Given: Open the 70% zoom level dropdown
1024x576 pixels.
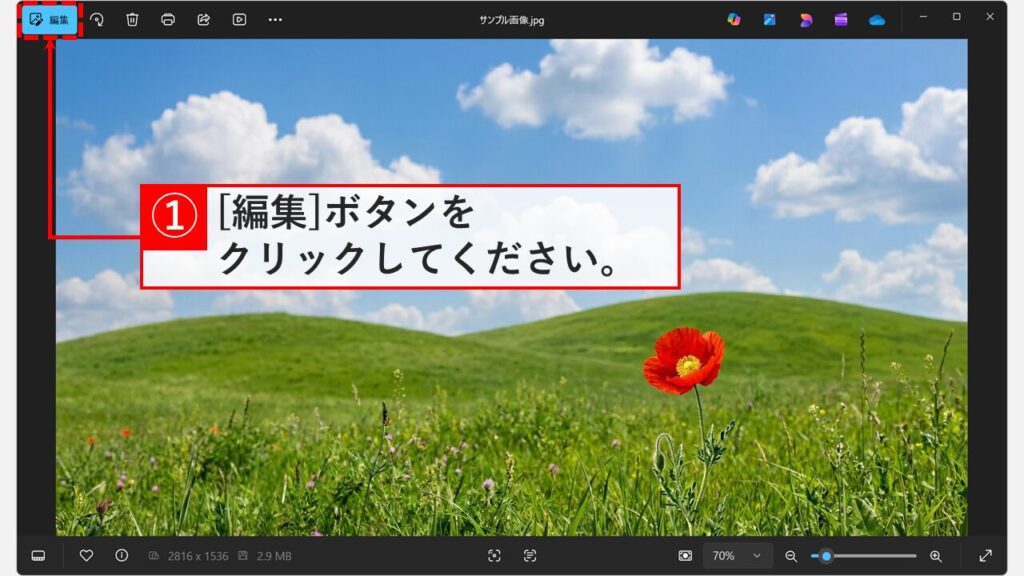Looking at the screenshot, I should [736, 558].
